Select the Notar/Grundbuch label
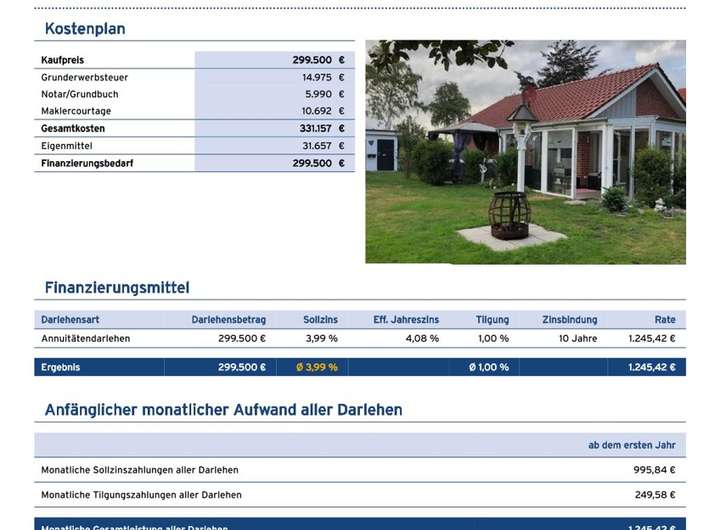Image resolution: width=720 pixels, height=530 pixels. (80, 94)
